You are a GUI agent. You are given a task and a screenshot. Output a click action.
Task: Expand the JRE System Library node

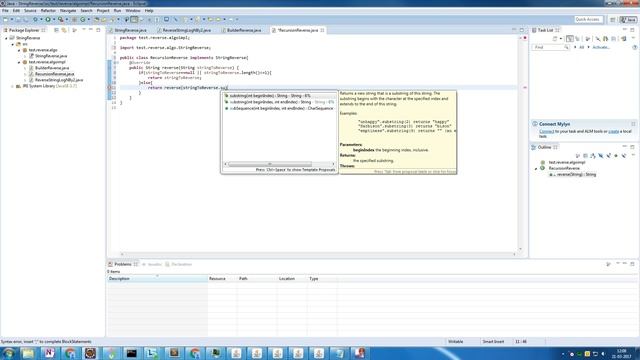pos(13,86)
